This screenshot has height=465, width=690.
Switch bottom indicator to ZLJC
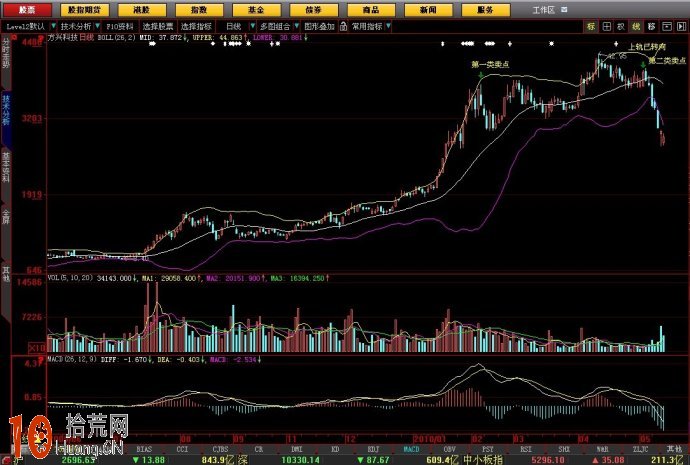(640, 449)
